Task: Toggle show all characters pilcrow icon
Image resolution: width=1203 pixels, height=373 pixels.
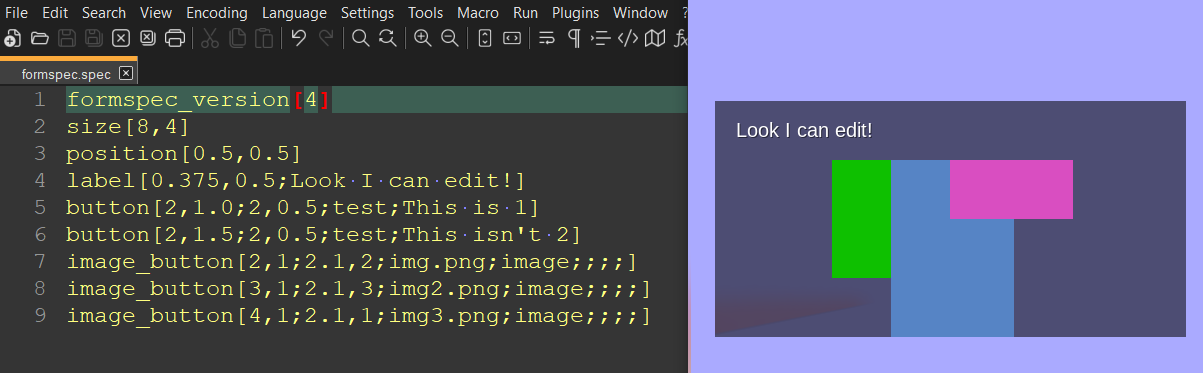Action: 574,39
